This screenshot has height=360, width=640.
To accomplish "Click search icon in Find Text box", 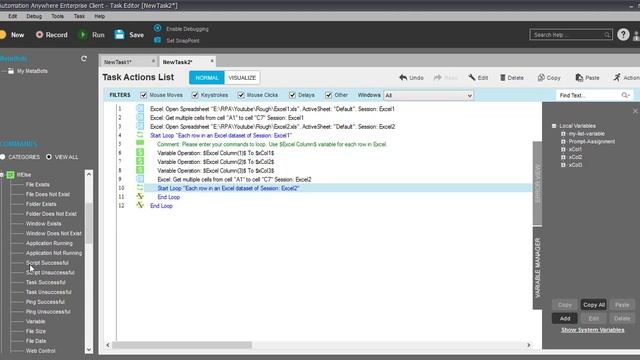I will 625,95.
